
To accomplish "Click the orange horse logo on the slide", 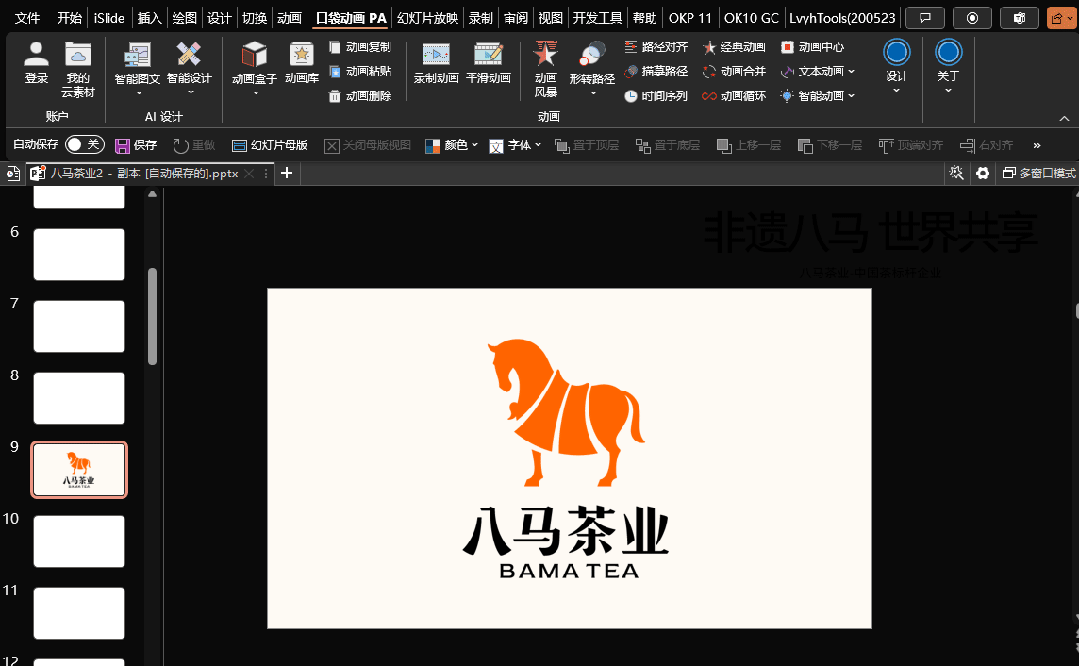I will click(567, 412).
